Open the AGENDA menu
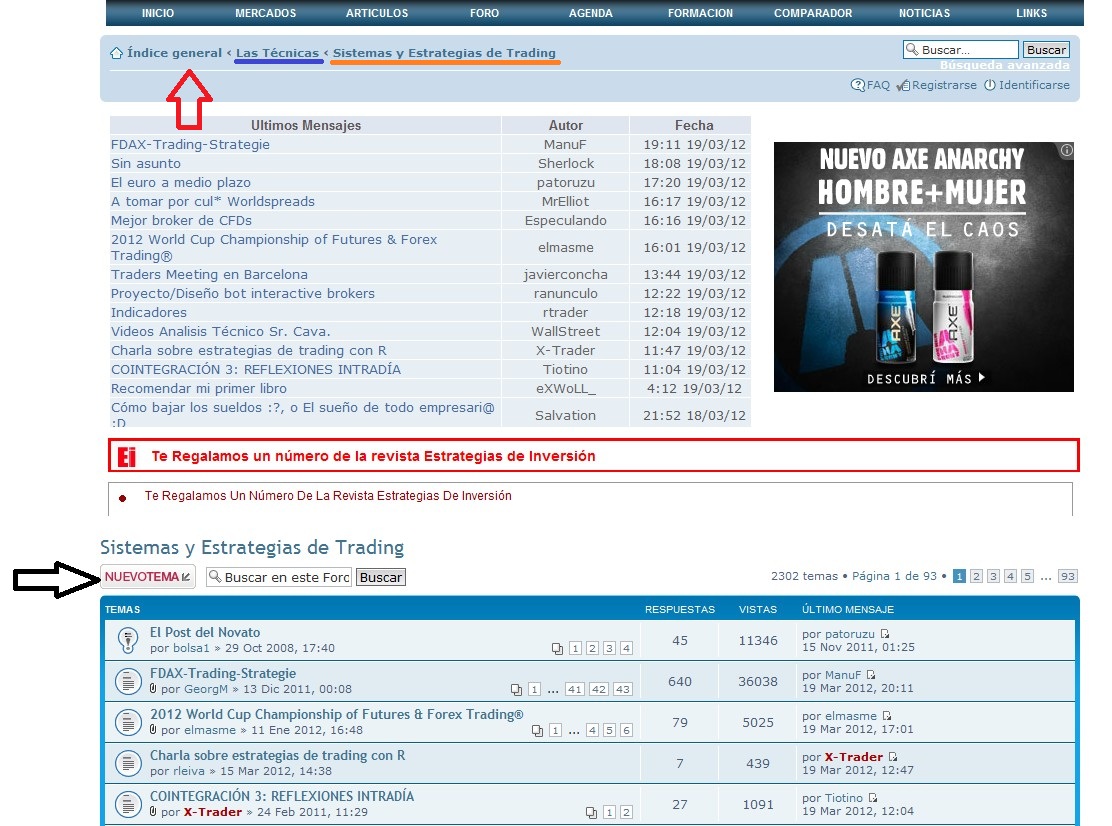 [x=591, y=13]
